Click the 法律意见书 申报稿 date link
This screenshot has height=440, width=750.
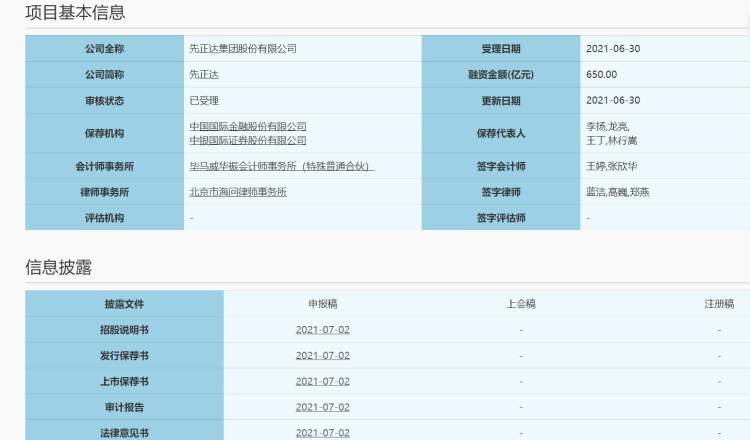click(x=322, y=433)
